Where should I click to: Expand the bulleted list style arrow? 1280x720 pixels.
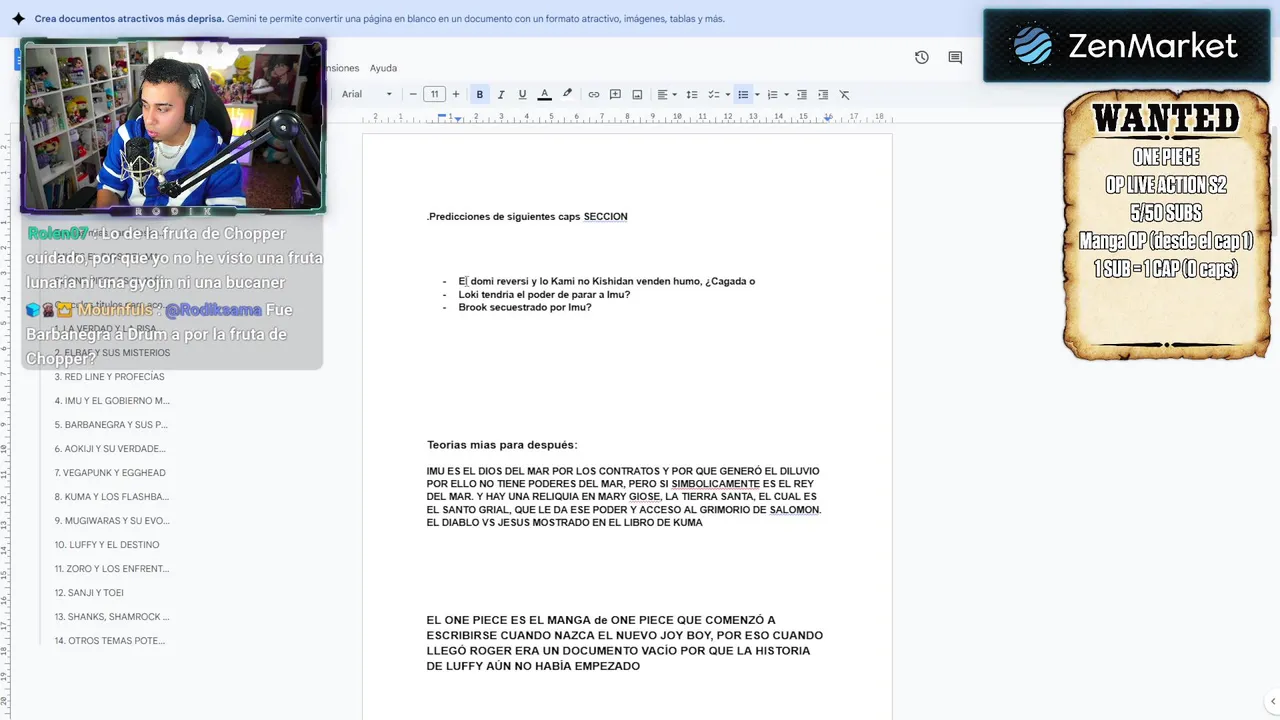(x=757, y=94)
